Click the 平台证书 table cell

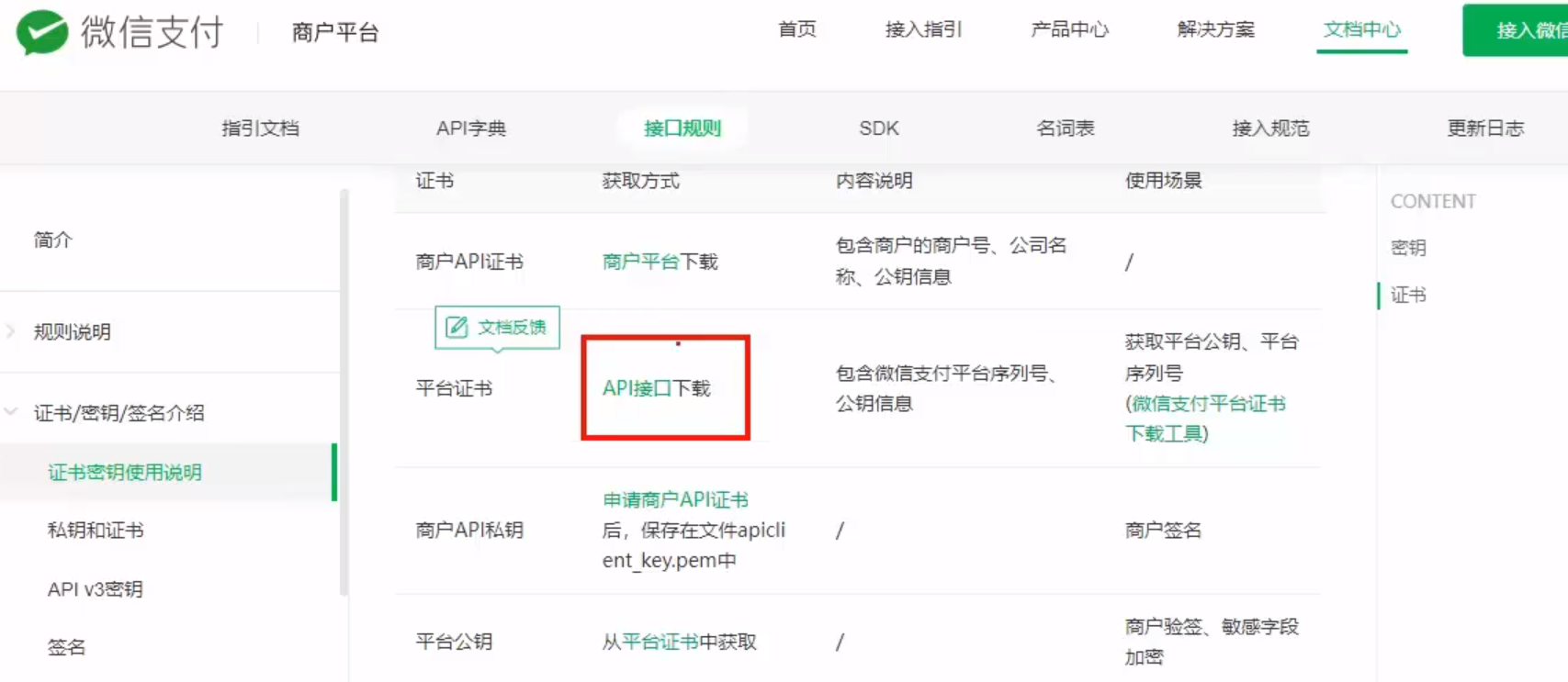454,388
